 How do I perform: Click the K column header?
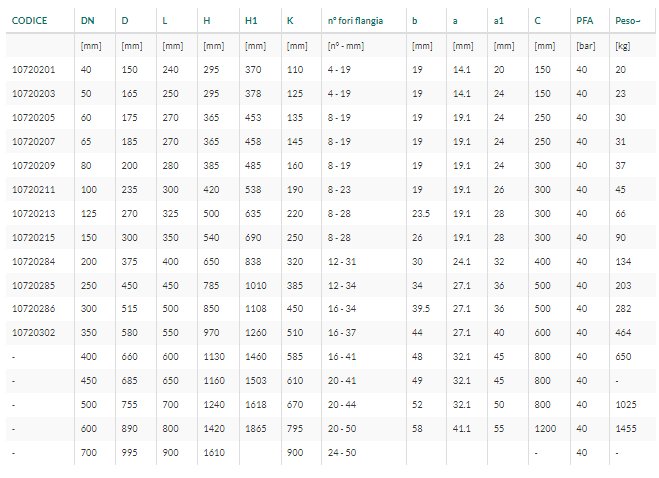pos(290,21)
